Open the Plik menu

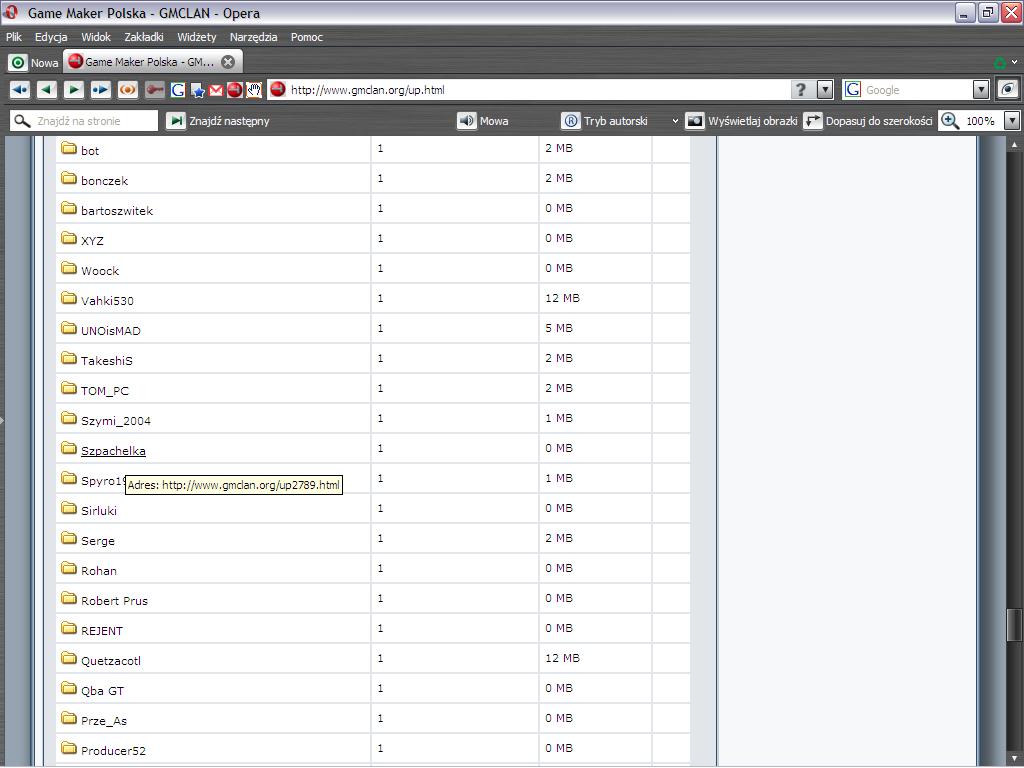(14, 37)
